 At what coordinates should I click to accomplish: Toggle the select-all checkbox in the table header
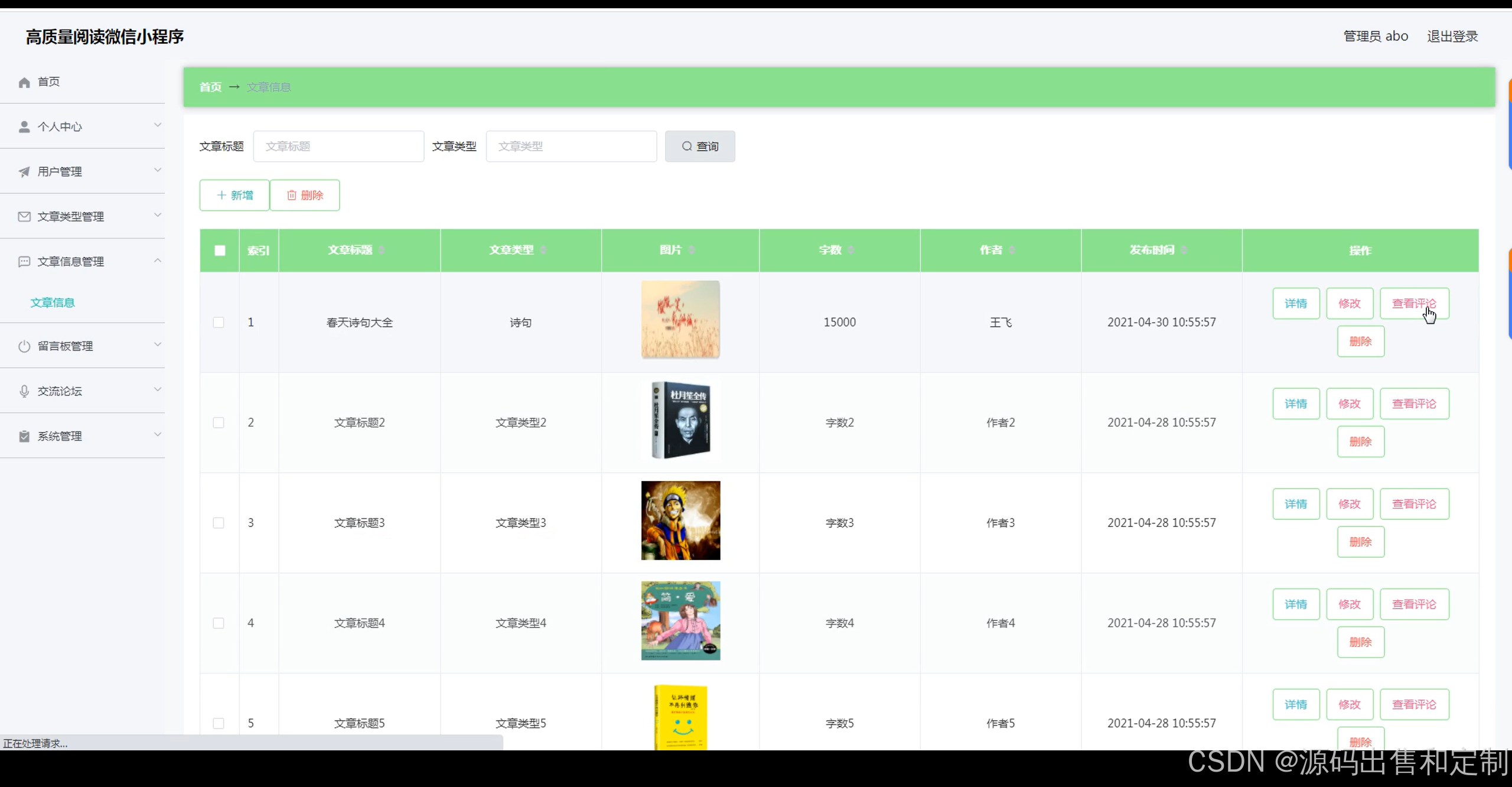[x=220, y=251]
